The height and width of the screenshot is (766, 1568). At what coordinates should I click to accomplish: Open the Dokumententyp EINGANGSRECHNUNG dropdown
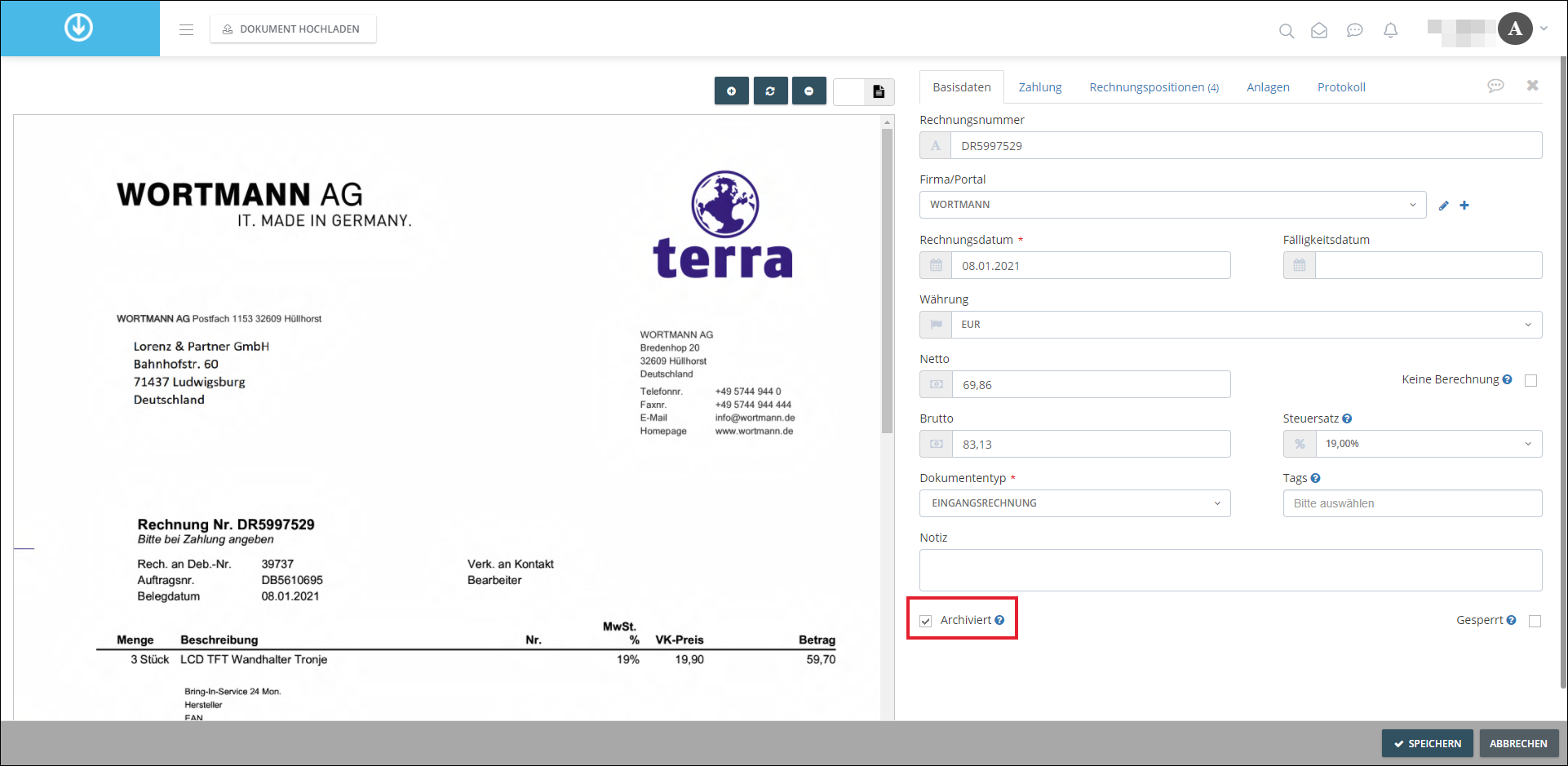[x=1074, y=503]
